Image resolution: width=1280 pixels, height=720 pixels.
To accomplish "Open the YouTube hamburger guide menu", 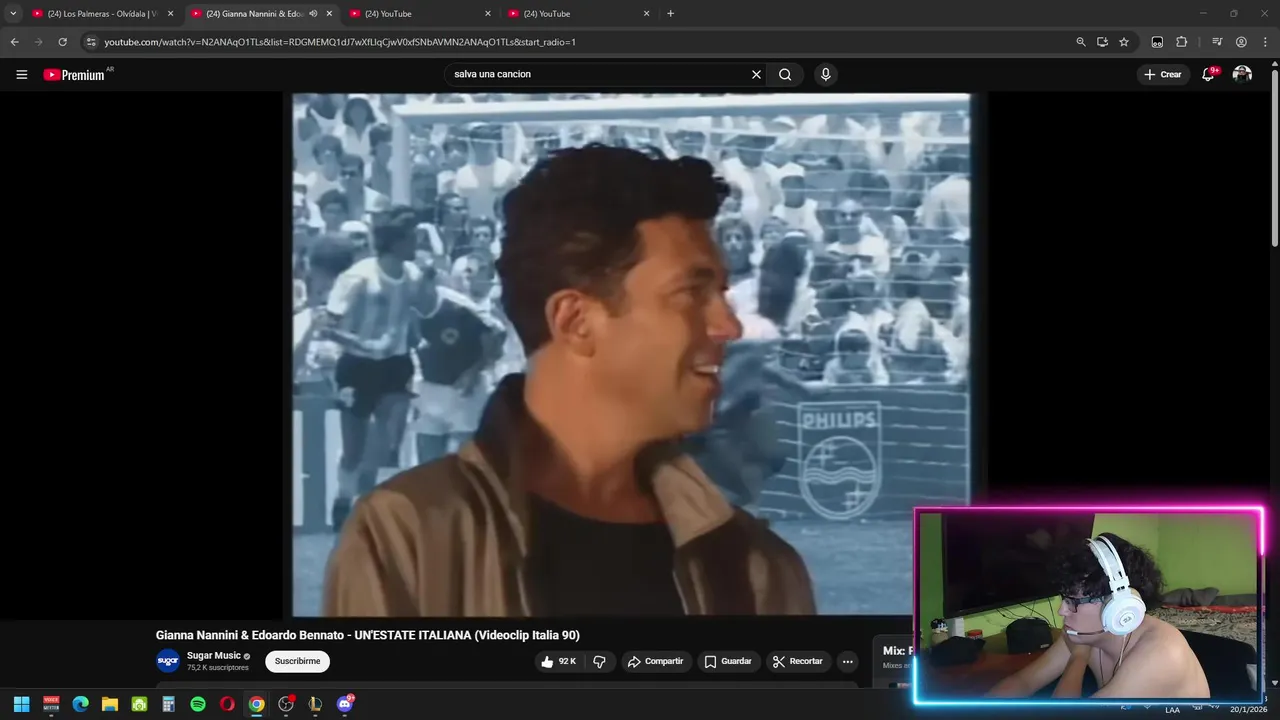I will pyautogui.click(x=21, y=74).
